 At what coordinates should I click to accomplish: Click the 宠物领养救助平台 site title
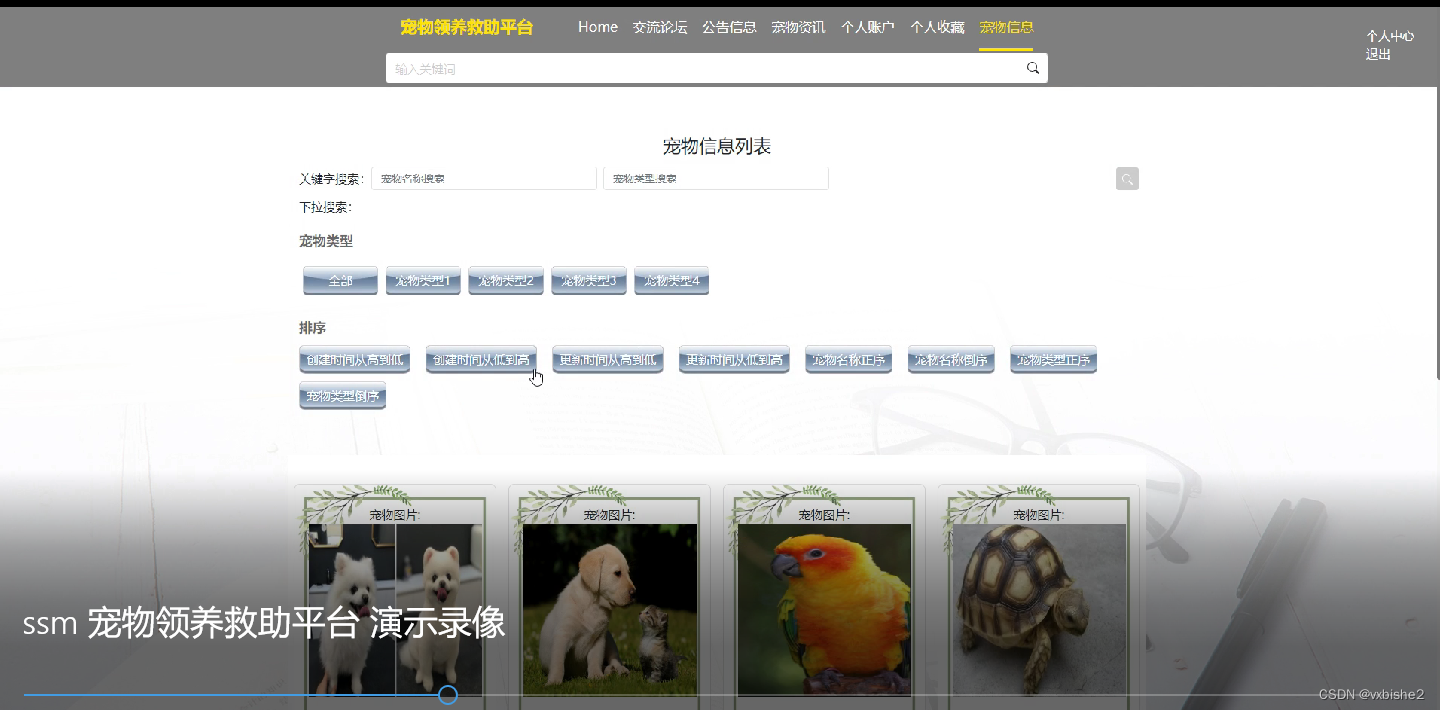(x=467, y=27)
